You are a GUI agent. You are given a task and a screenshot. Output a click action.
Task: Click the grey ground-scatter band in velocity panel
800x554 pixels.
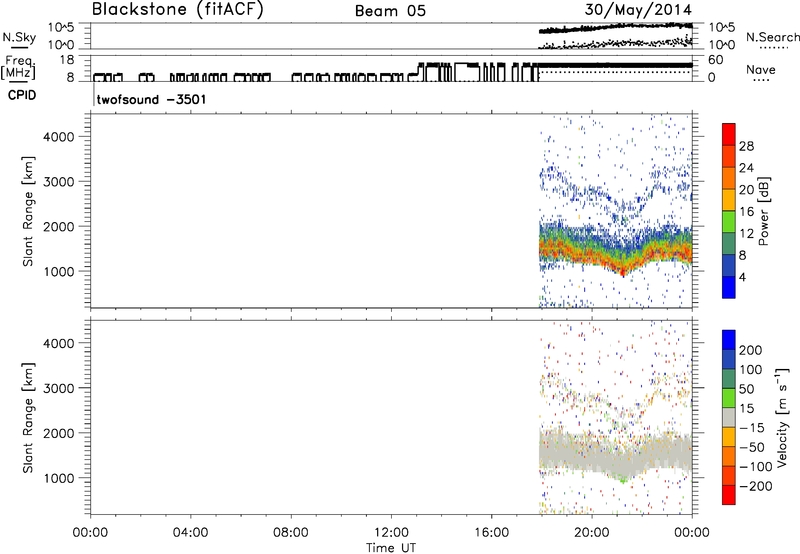pyautogui.click(x=615, y=454)
